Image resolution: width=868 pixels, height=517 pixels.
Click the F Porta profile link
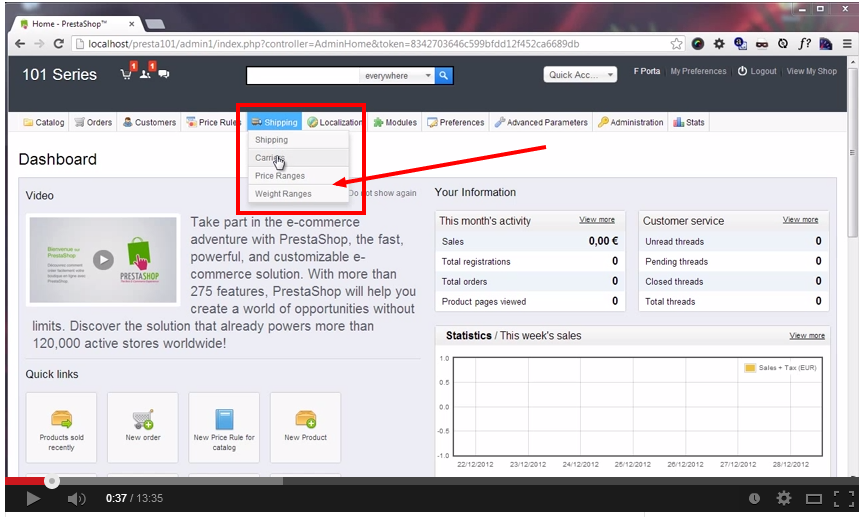[647, 71]
